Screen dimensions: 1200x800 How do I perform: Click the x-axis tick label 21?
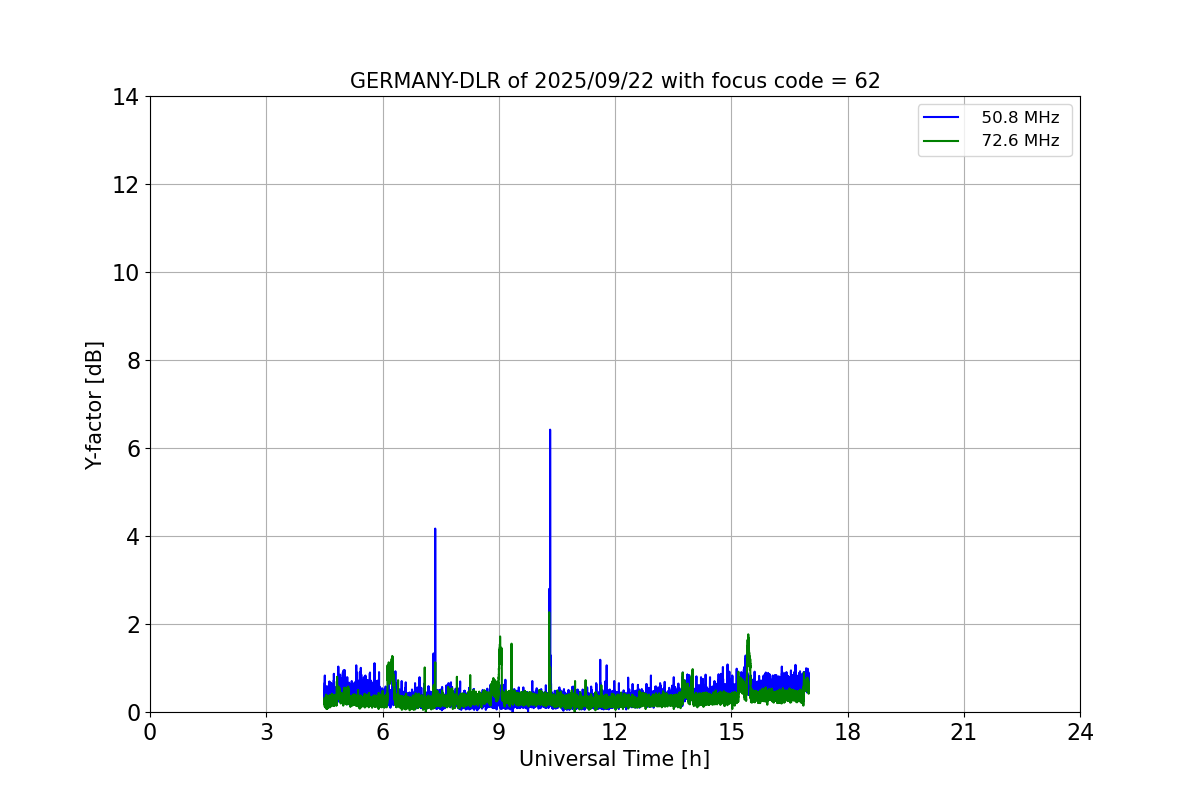[x=964, y=732]
